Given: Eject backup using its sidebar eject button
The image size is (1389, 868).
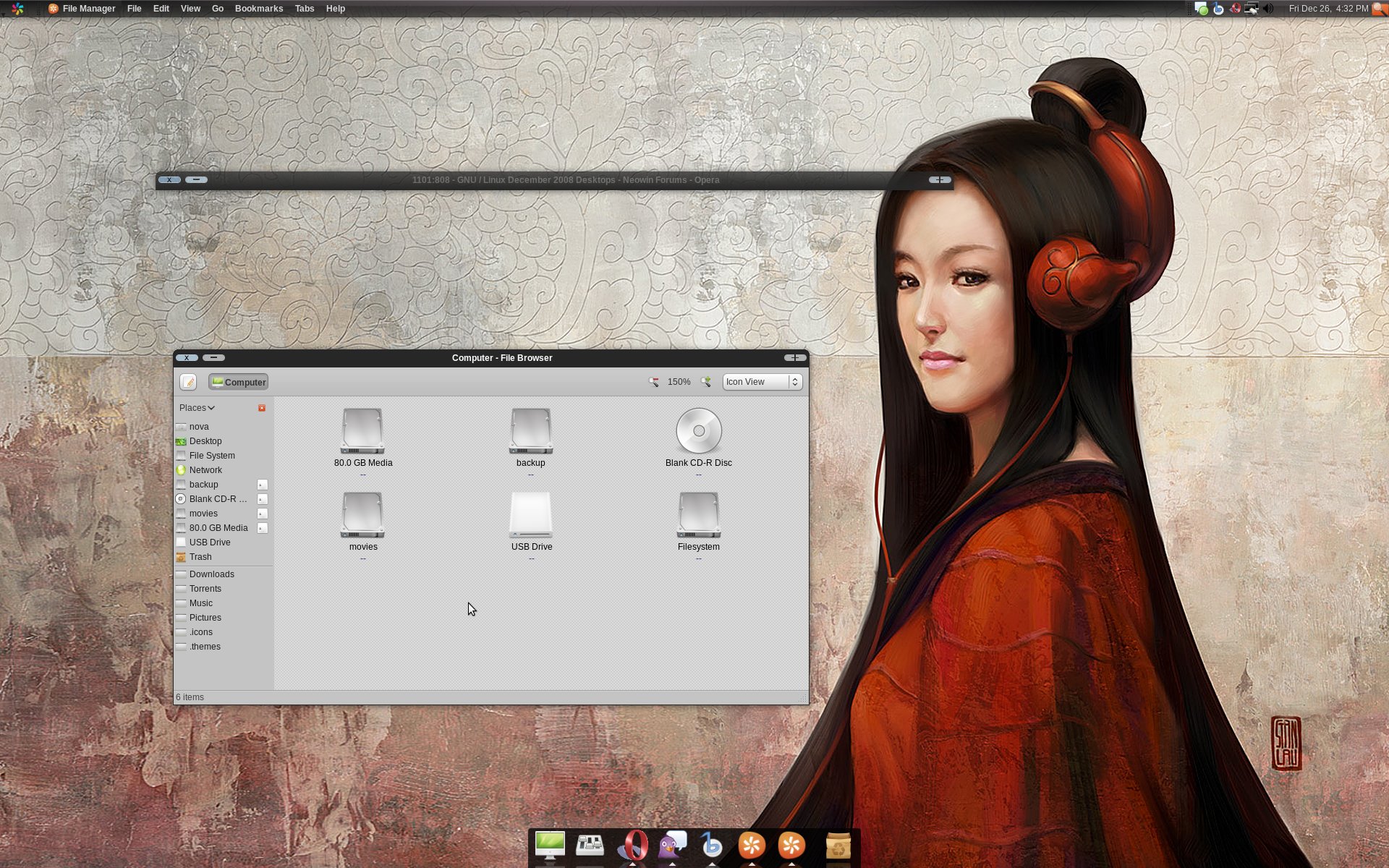Looking at the screenshot, I should pos(263,485).
